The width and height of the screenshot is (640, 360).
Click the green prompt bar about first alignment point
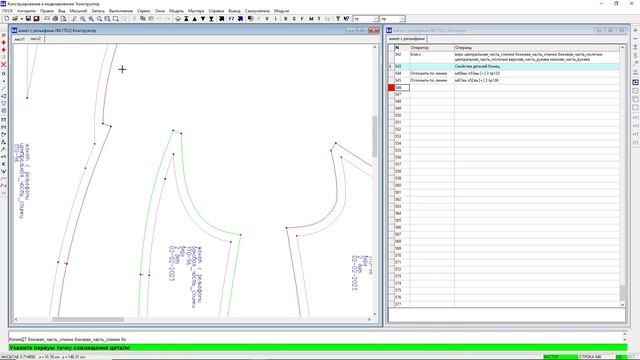318,348
